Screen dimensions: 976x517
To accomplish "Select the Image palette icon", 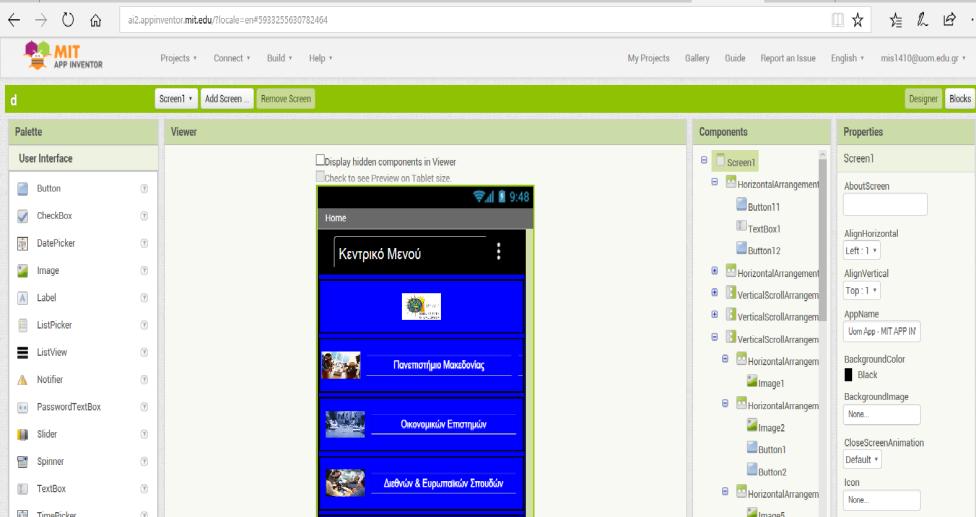I will 22,271.
